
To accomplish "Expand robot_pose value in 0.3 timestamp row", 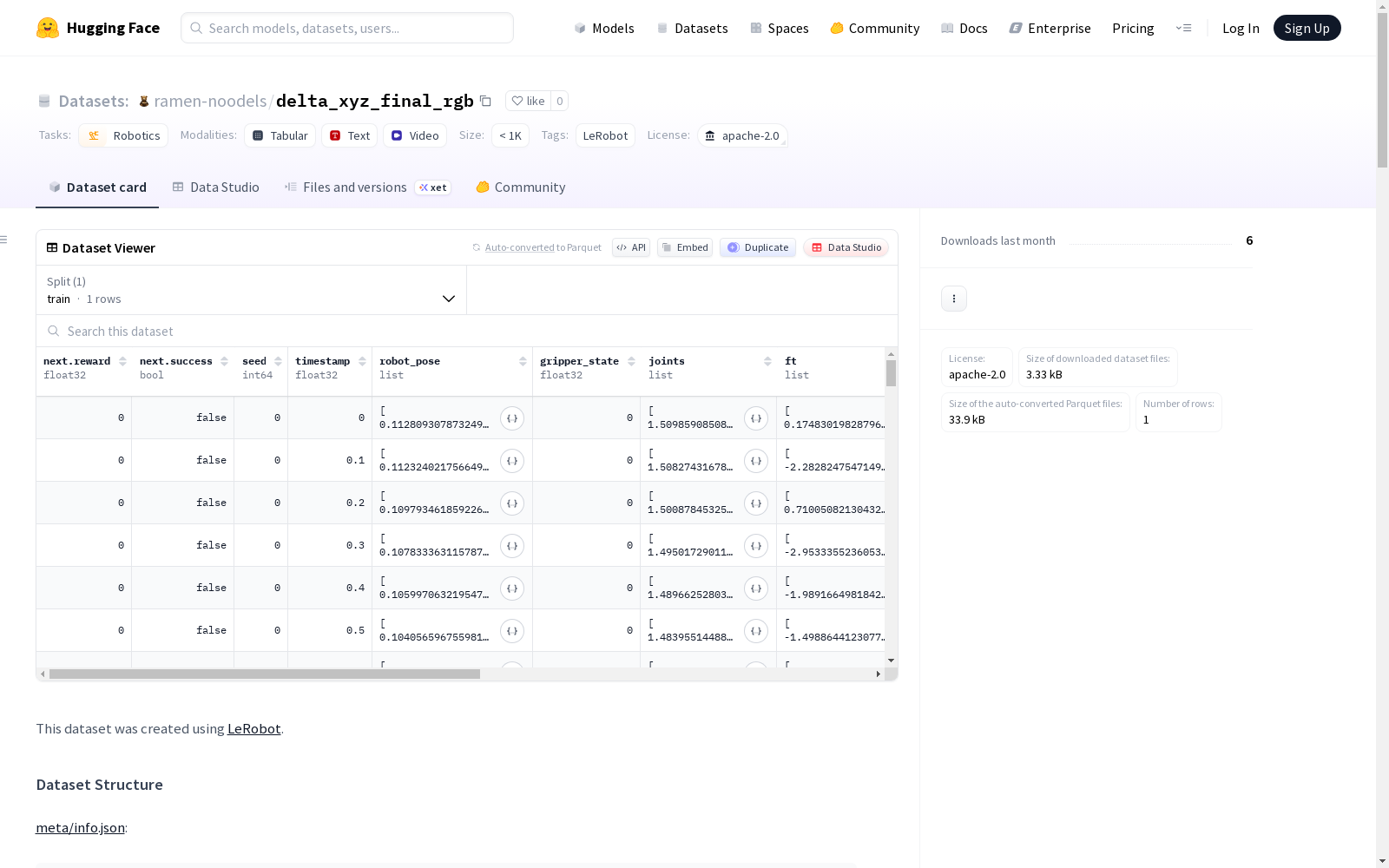I will tap(512, 546).
